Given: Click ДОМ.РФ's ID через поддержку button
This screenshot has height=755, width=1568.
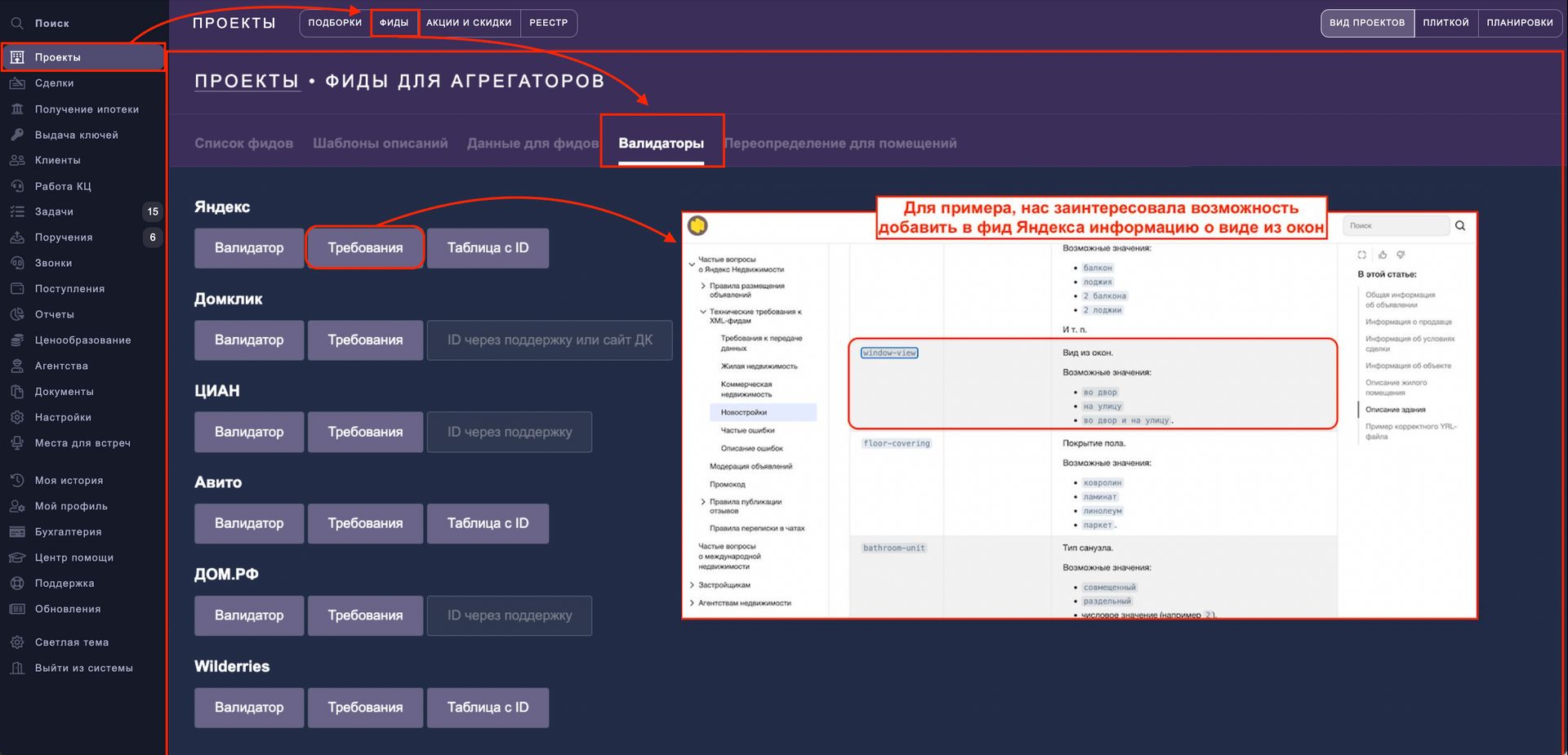Looking at the screenshot, I should 510,615.
